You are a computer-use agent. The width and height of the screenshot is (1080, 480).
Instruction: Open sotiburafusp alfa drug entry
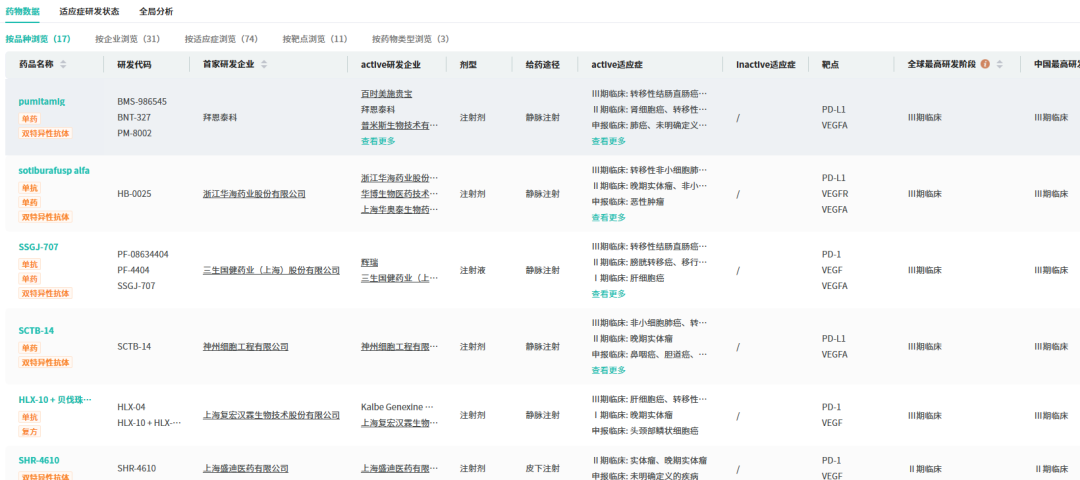click(x=54, y=170)
